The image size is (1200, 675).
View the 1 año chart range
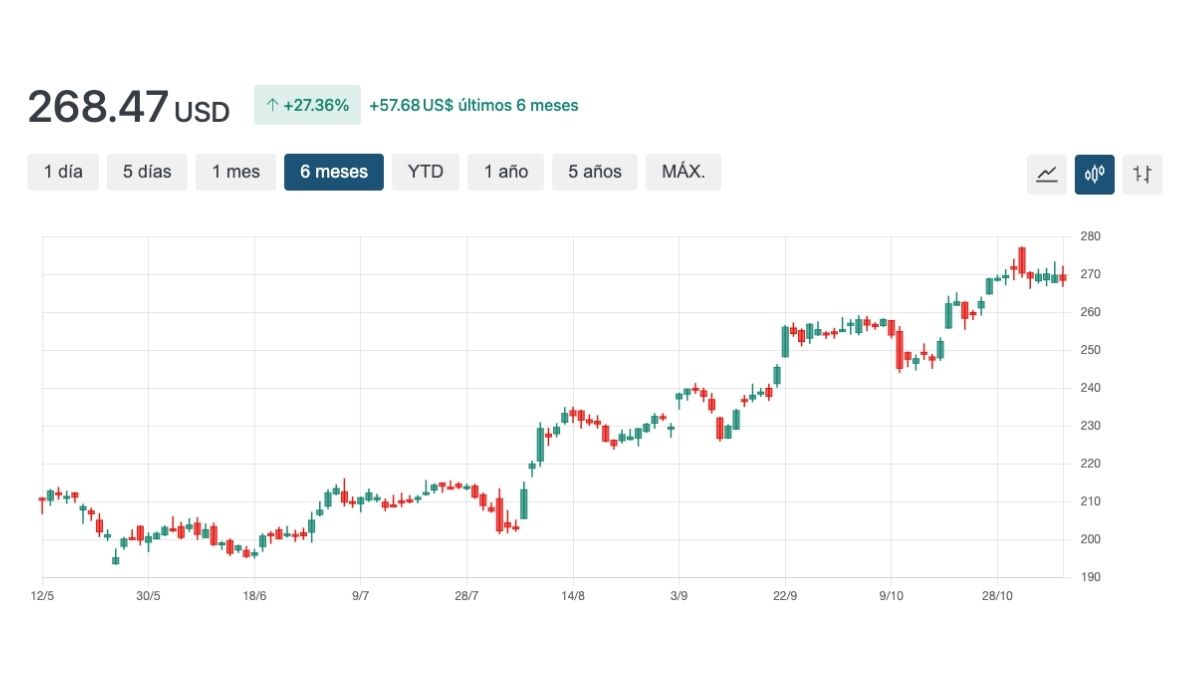(x=506, y=172)
